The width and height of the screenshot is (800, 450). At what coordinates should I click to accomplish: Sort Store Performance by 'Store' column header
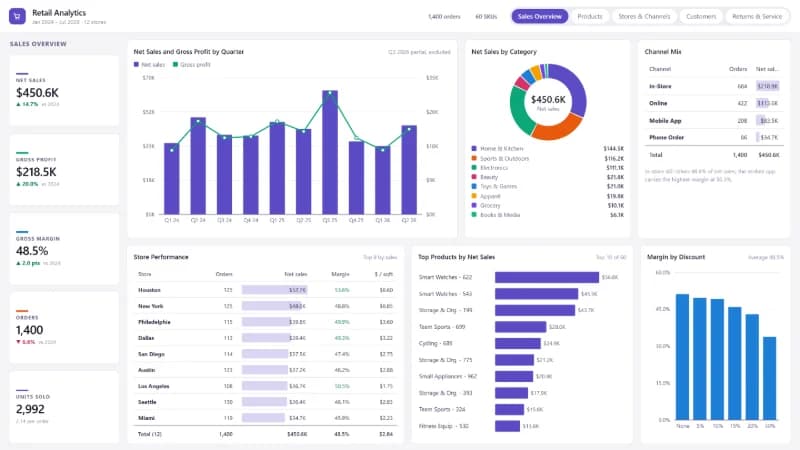[145, 274]
